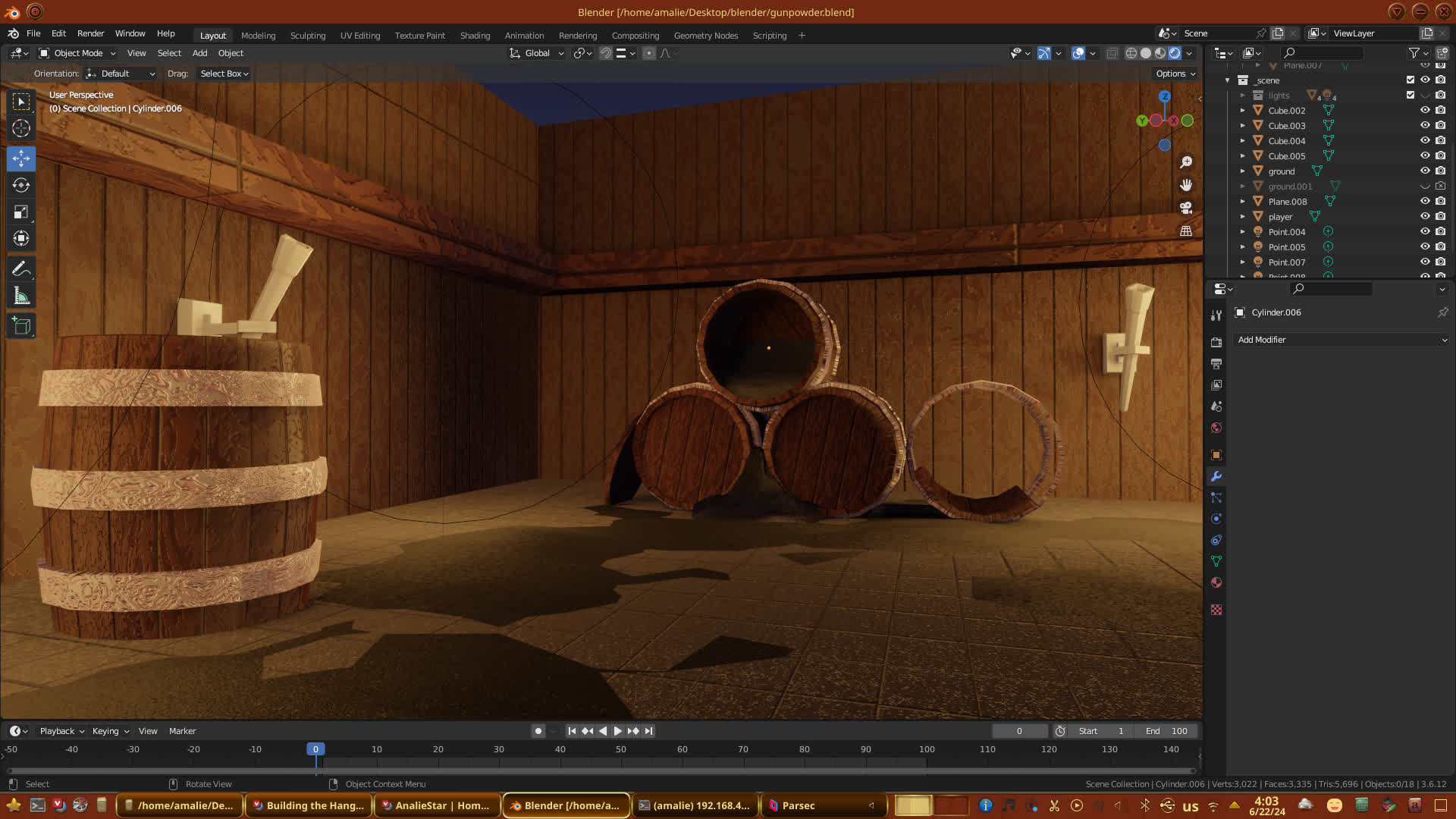Switch to the Shading workspace tab
This screenshot has width=1456, height=819.
pyautogui.click(x=475, y=36)
